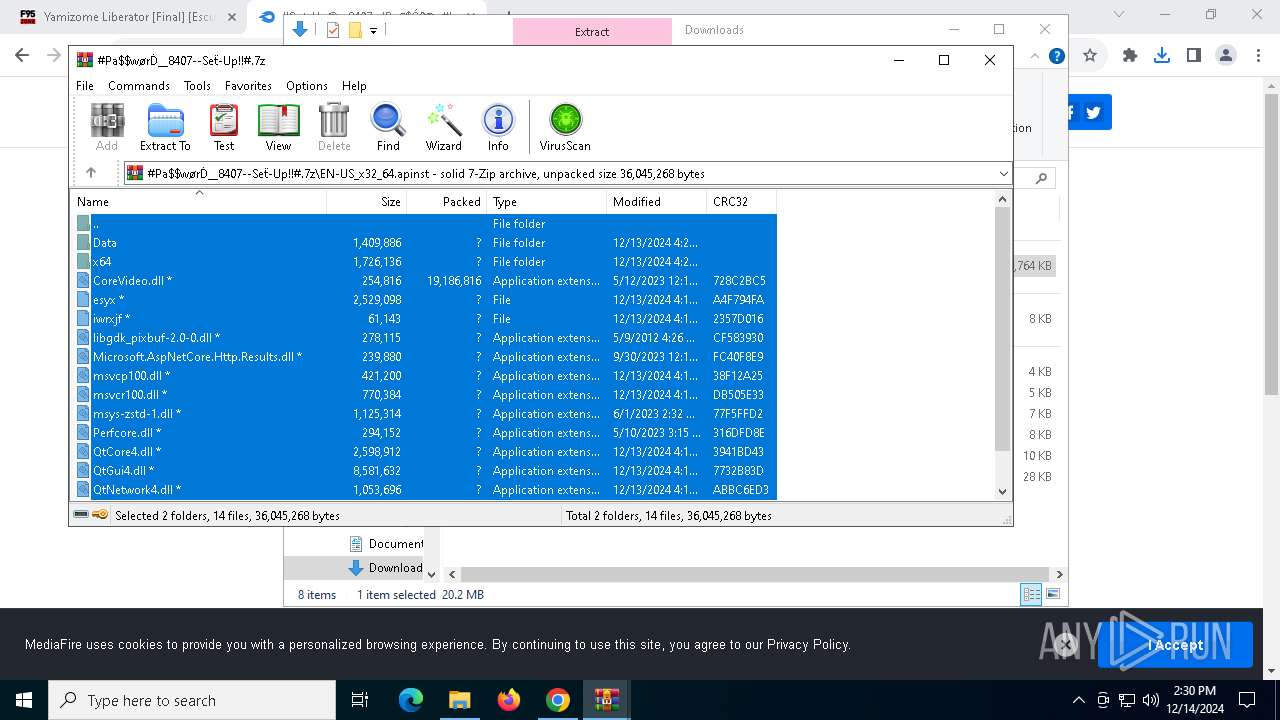This screenshot has height=720, width=1280.
Task: Open the Tools menu
Action: [197, 86]
